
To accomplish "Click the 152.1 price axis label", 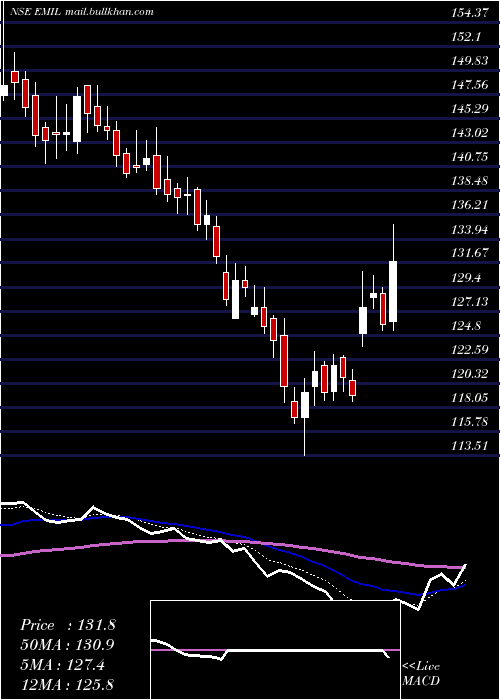I will coord(466,37).
